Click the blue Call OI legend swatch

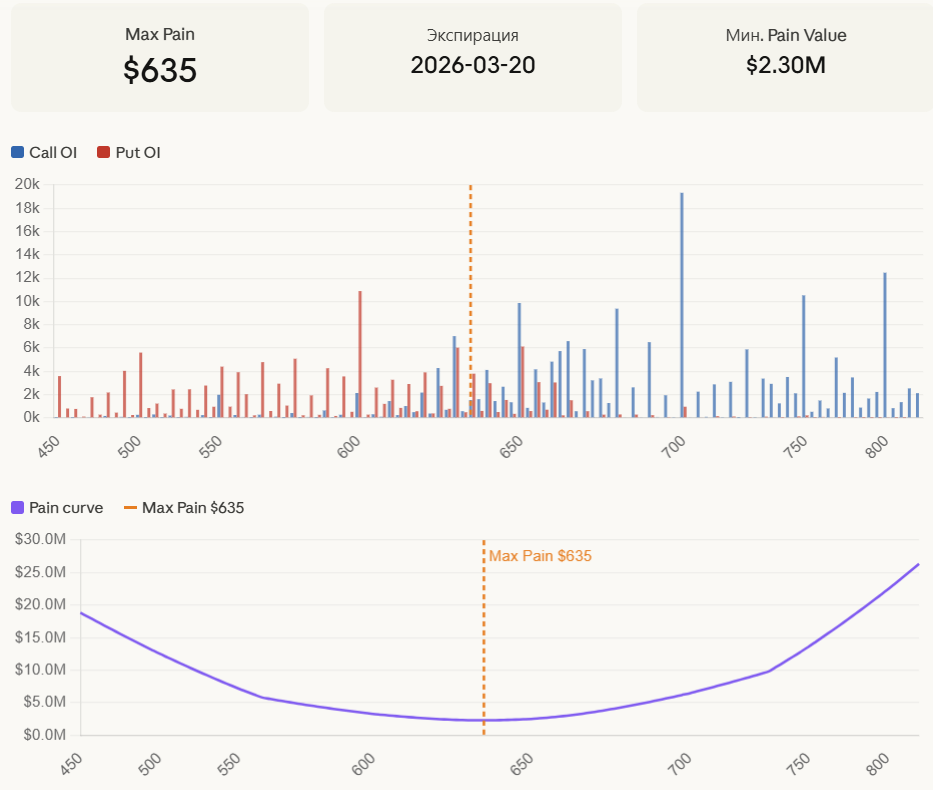[18, 153]
